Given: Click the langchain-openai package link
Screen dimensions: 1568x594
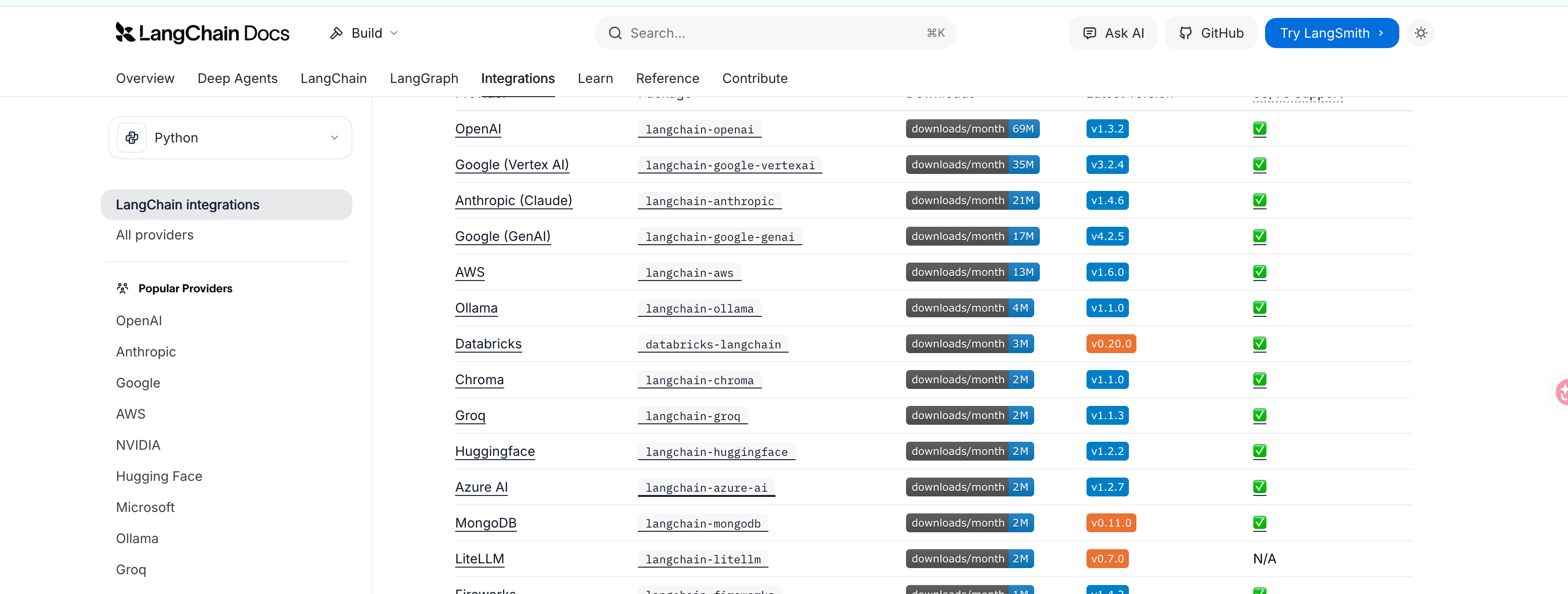Looking at the screenshot, I should coord(699,129).
